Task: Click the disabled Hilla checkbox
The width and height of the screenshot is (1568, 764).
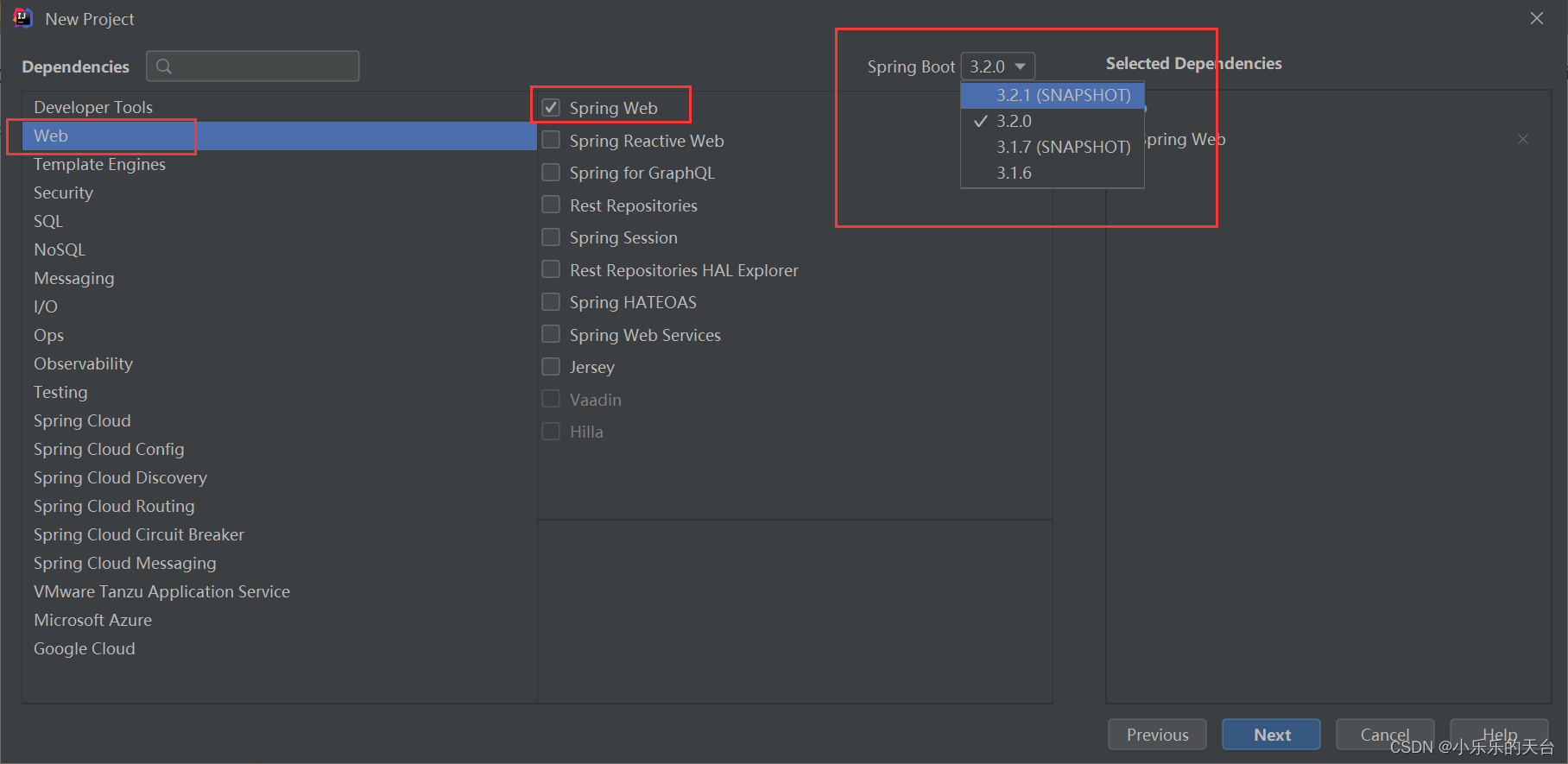Action: pyautogui.click(x=551, y=431)
